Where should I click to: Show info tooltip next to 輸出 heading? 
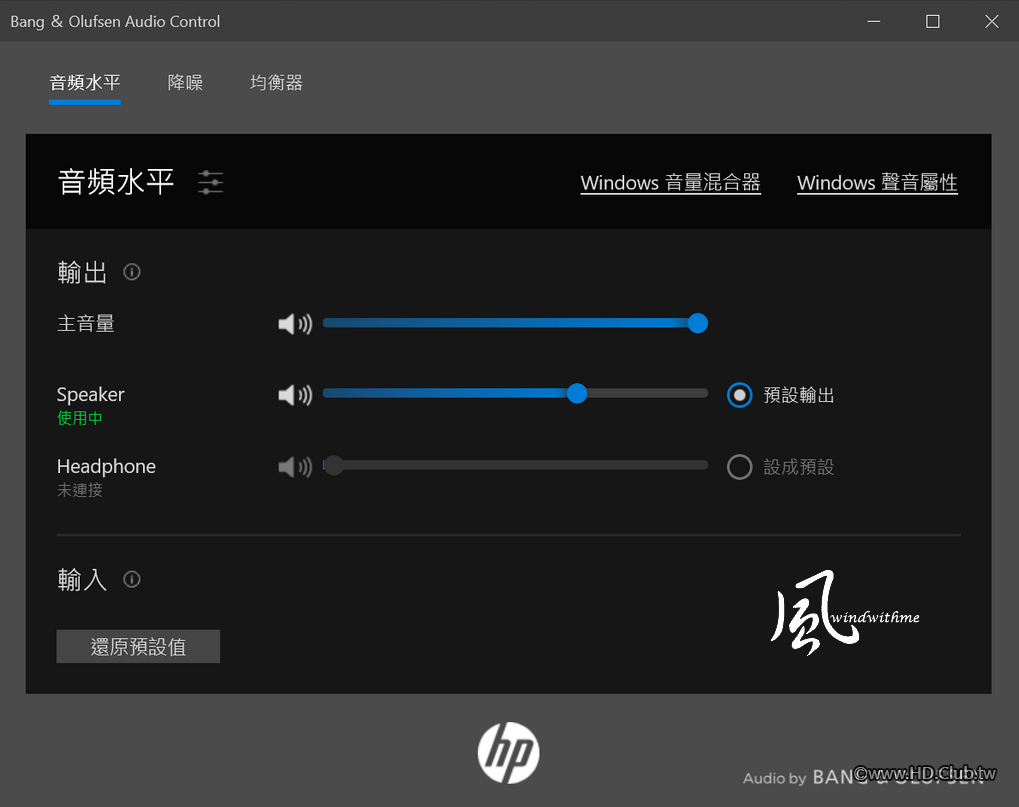(x=132, y=272)
